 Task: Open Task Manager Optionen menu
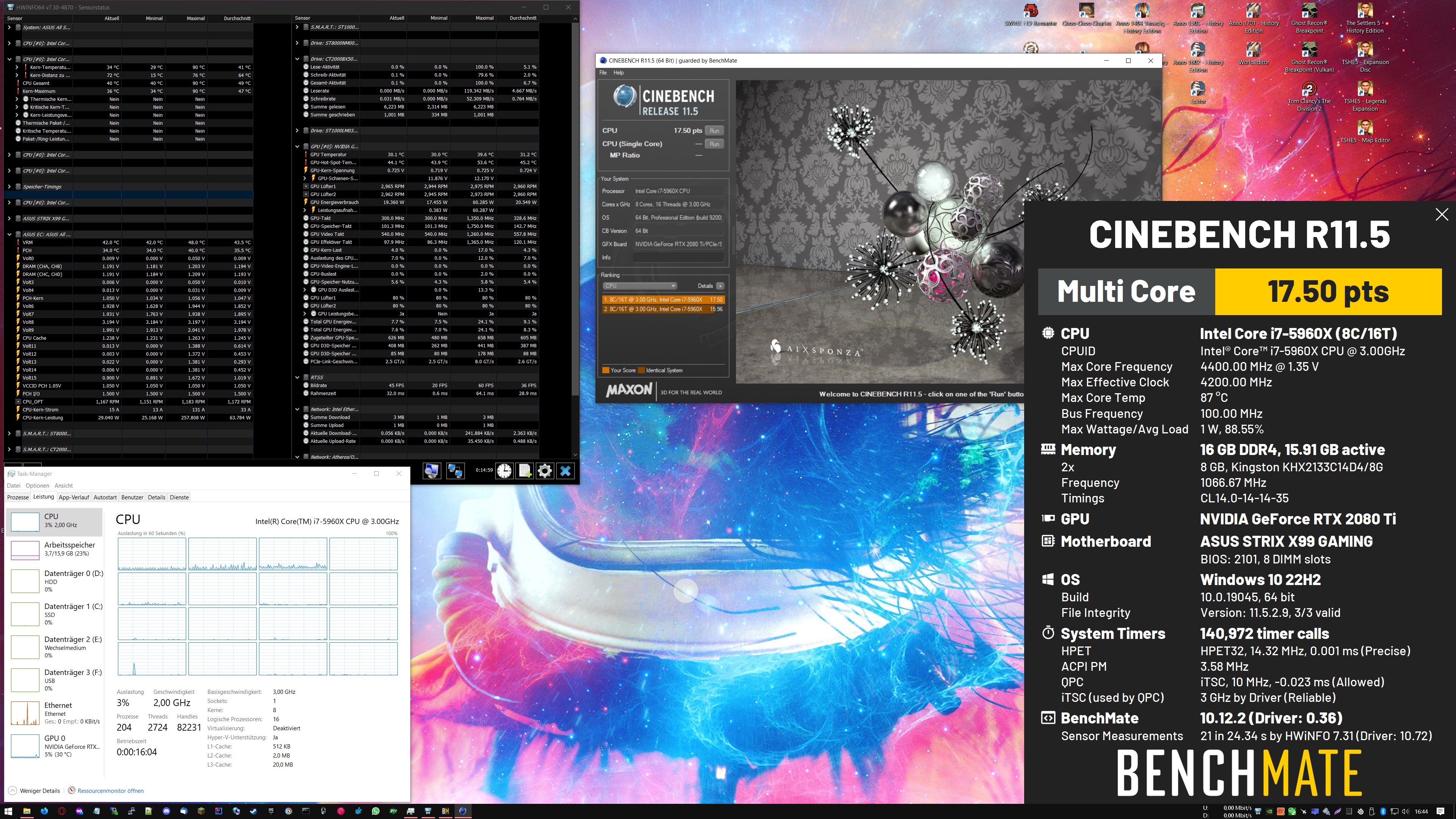37,485
